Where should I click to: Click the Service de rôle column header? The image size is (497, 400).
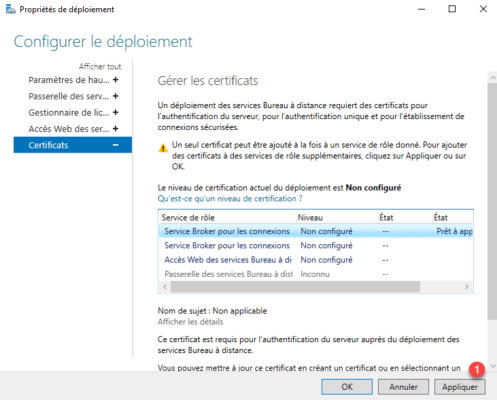(x=227, y=218)
